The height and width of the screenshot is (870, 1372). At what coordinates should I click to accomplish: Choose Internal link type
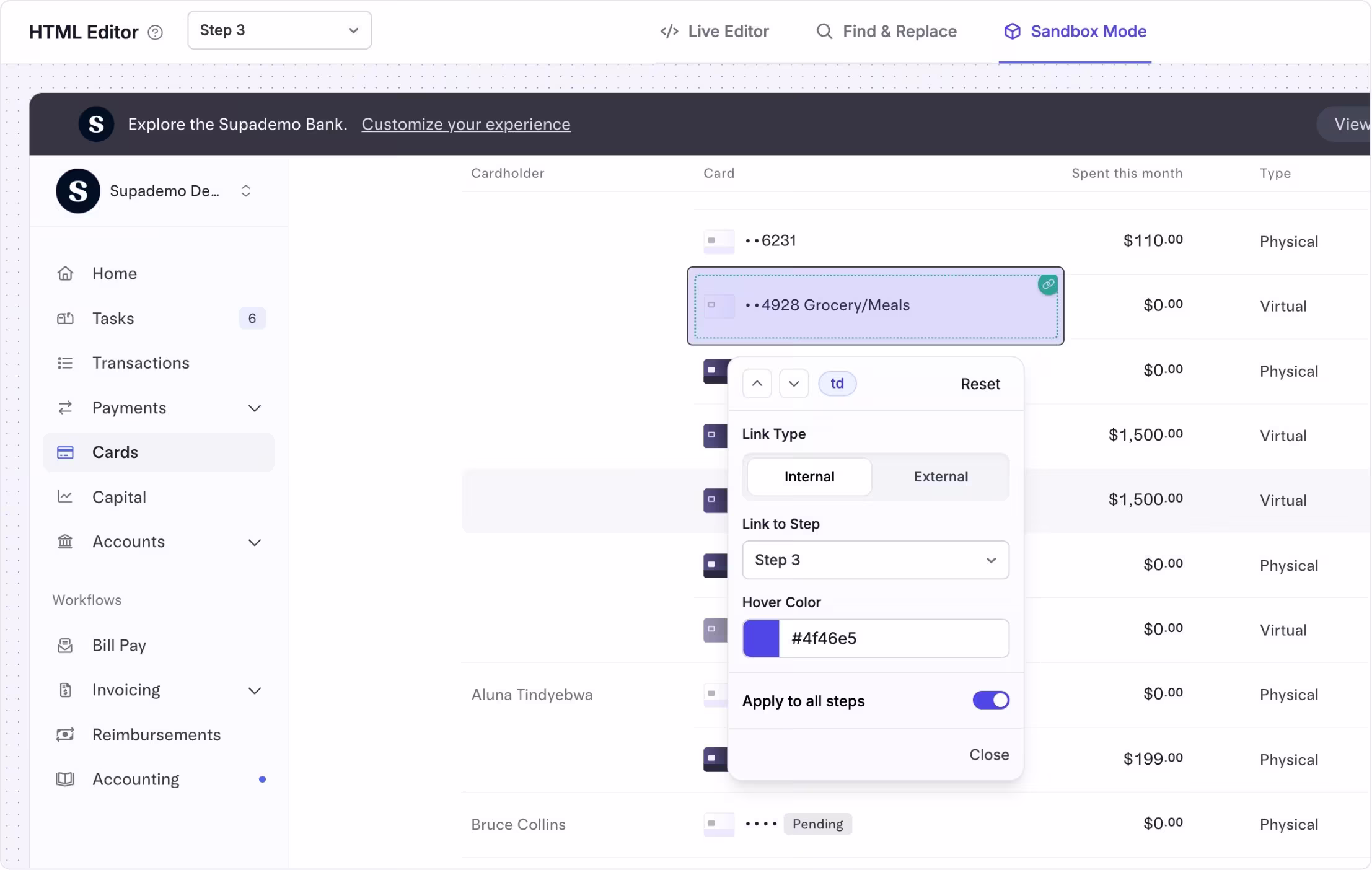[809, 477]
